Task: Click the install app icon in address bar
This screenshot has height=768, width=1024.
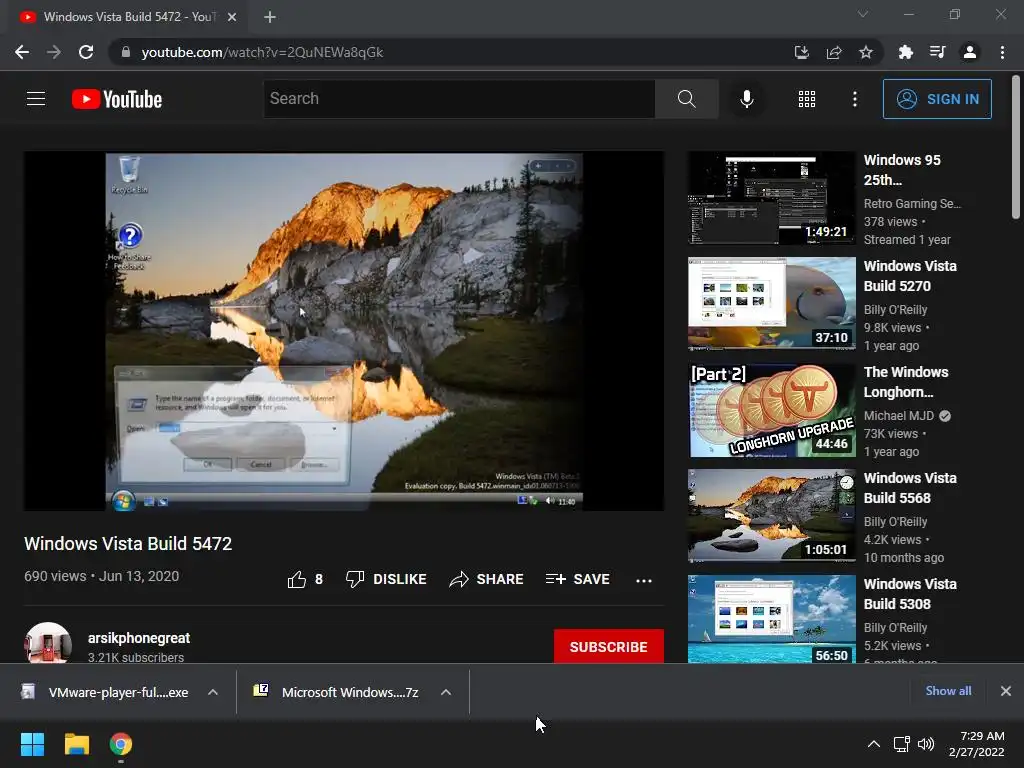Action: pyautogui.click(x=801, y=52)
